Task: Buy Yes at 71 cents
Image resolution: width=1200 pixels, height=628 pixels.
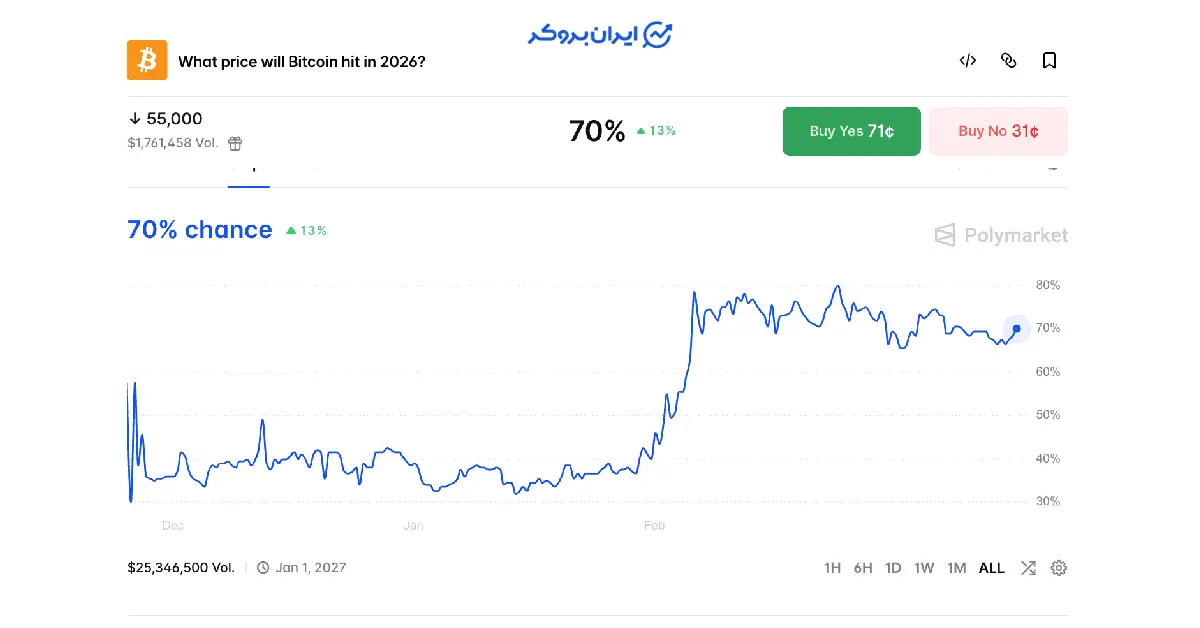Action: [851, 131]
